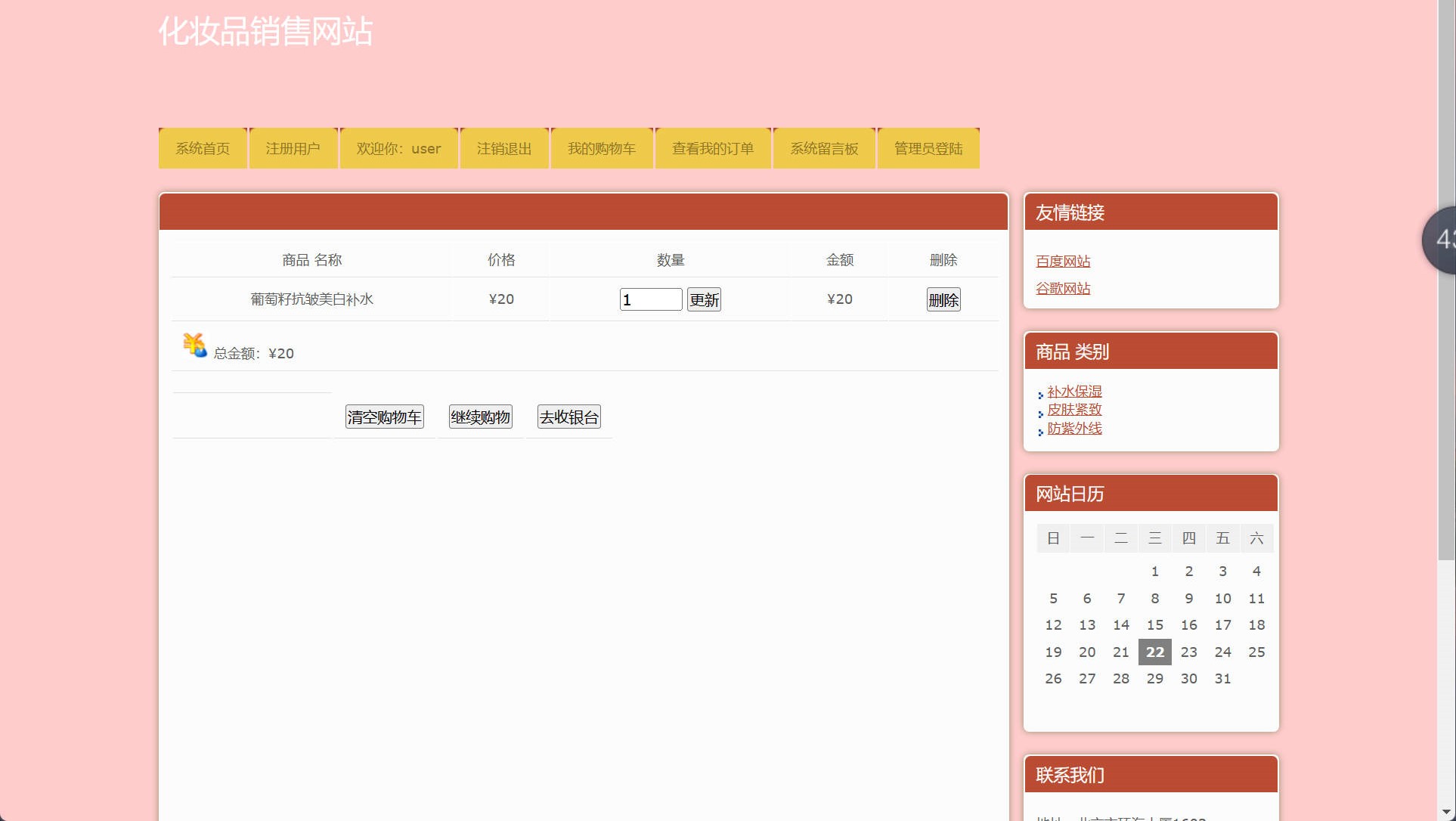
Task: Click the arrow bullet before 防紫外线 category
Action: [1042, 432]
